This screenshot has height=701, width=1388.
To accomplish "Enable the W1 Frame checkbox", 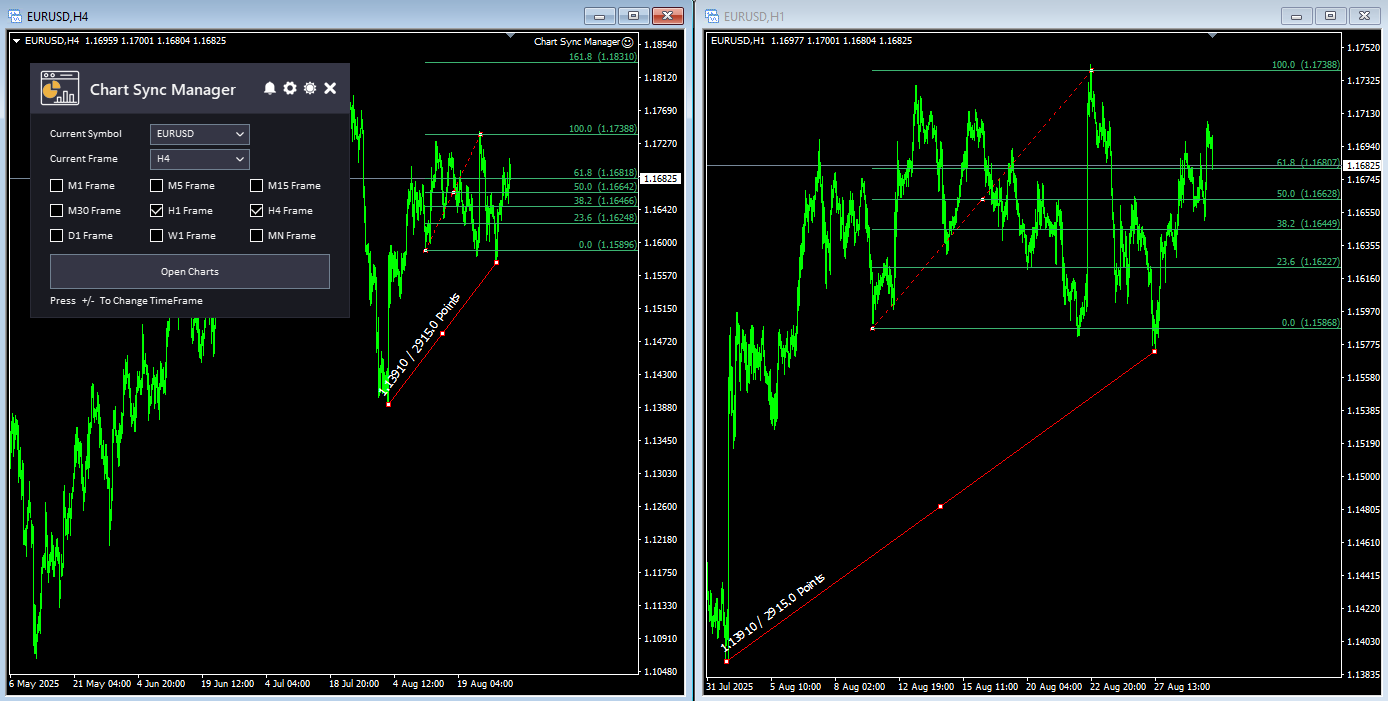I will tap(157, 236).
